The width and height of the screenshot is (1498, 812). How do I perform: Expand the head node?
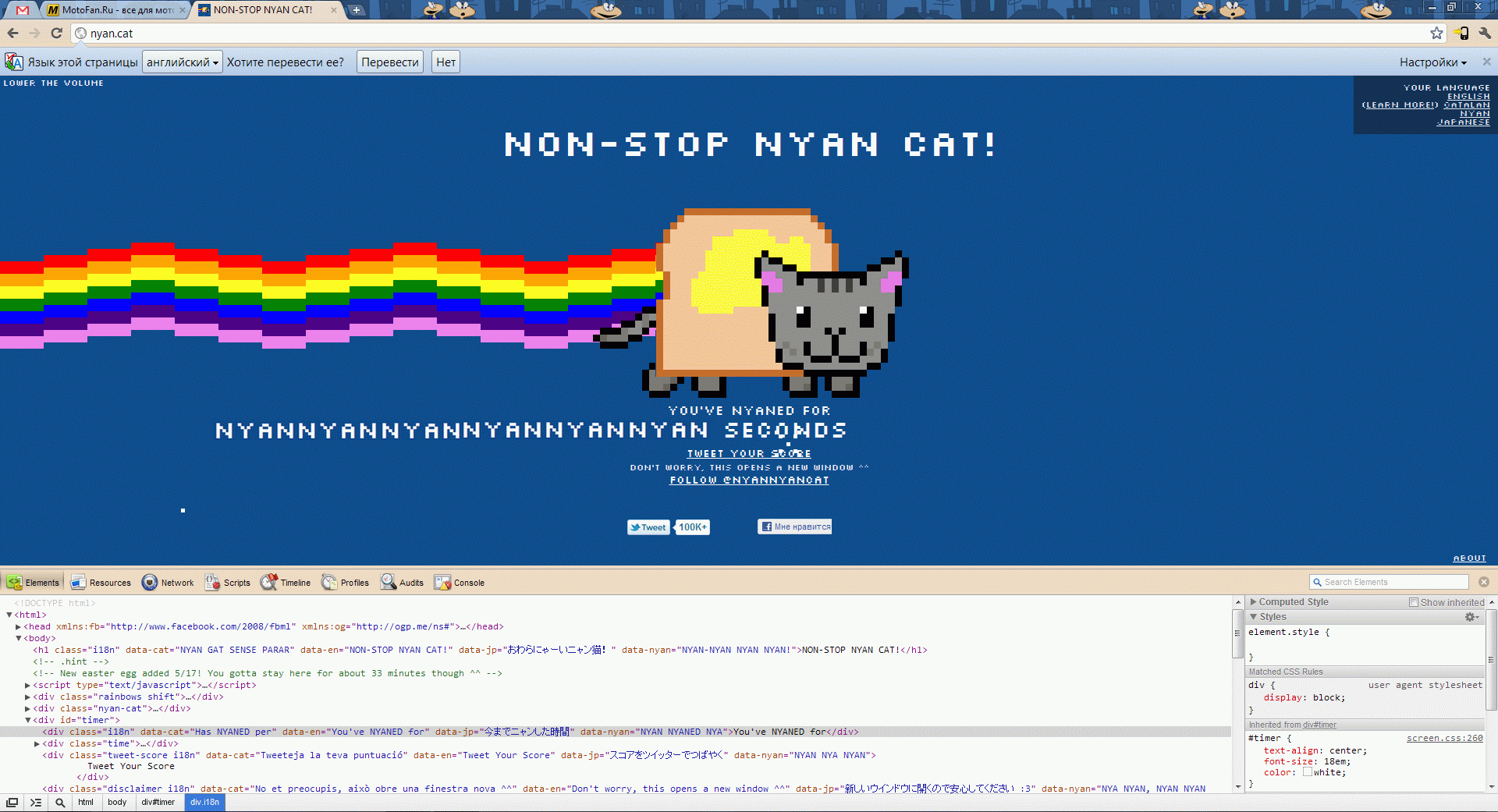(18, 626)
